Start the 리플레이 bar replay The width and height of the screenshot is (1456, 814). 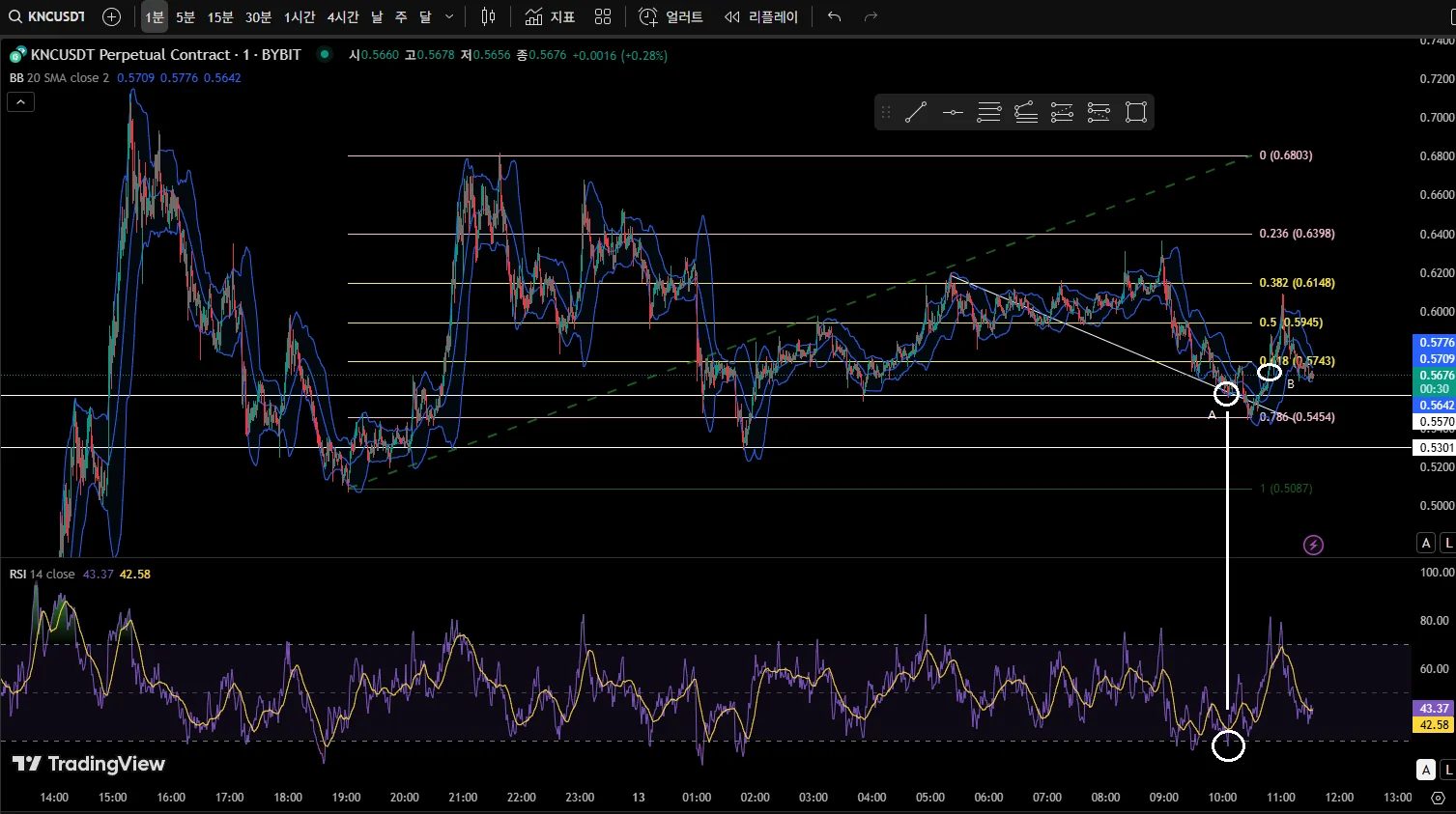point(761,16)
